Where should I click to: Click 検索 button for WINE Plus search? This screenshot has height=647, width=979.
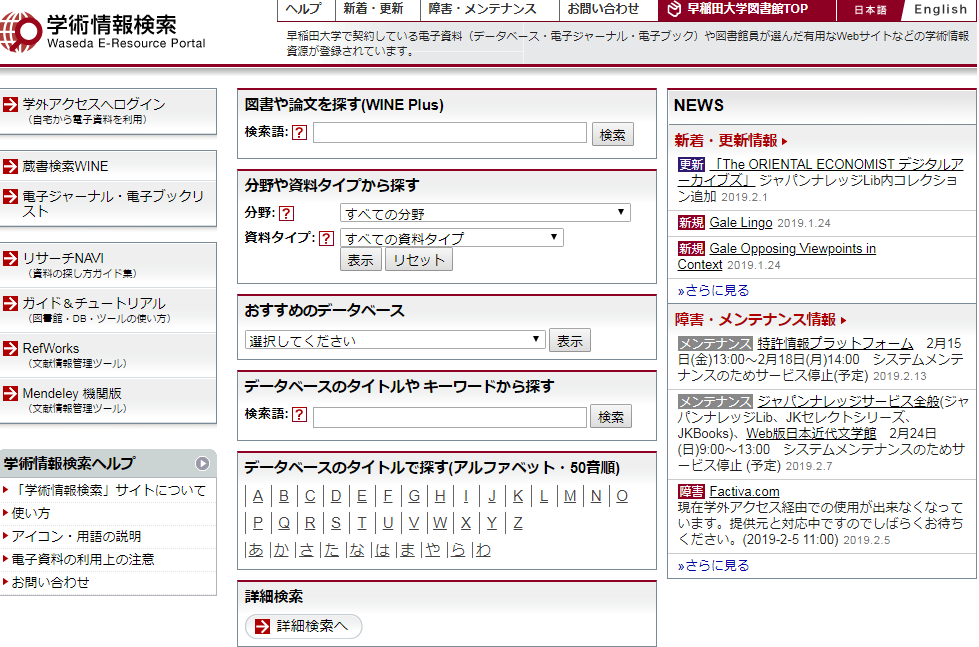[612, 134]
